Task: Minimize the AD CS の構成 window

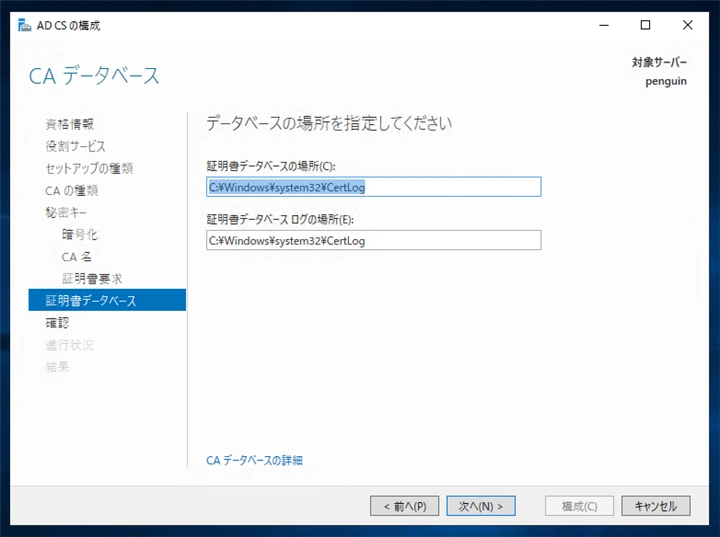Action: coord(604,25)
